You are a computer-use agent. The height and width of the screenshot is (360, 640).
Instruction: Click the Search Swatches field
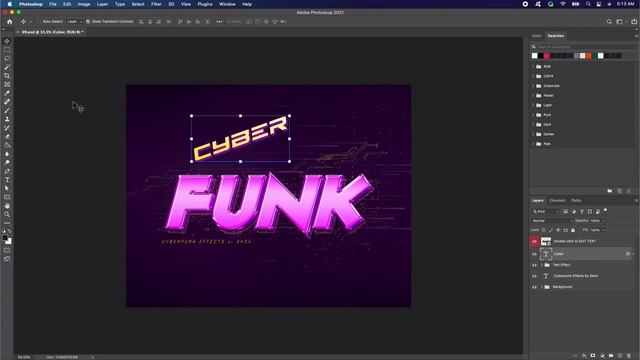click(584, 47)
